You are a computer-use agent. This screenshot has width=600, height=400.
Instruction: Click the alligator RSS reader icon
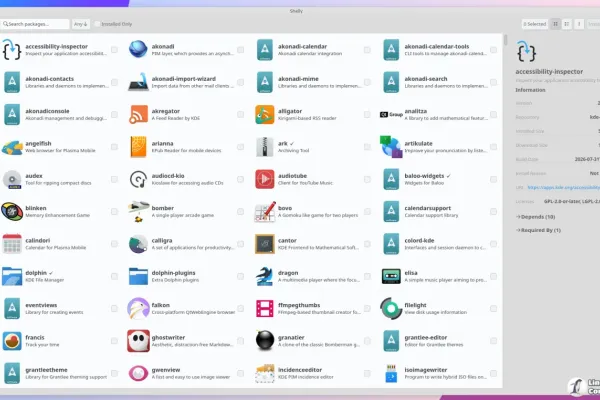click(x=265, y=114)
